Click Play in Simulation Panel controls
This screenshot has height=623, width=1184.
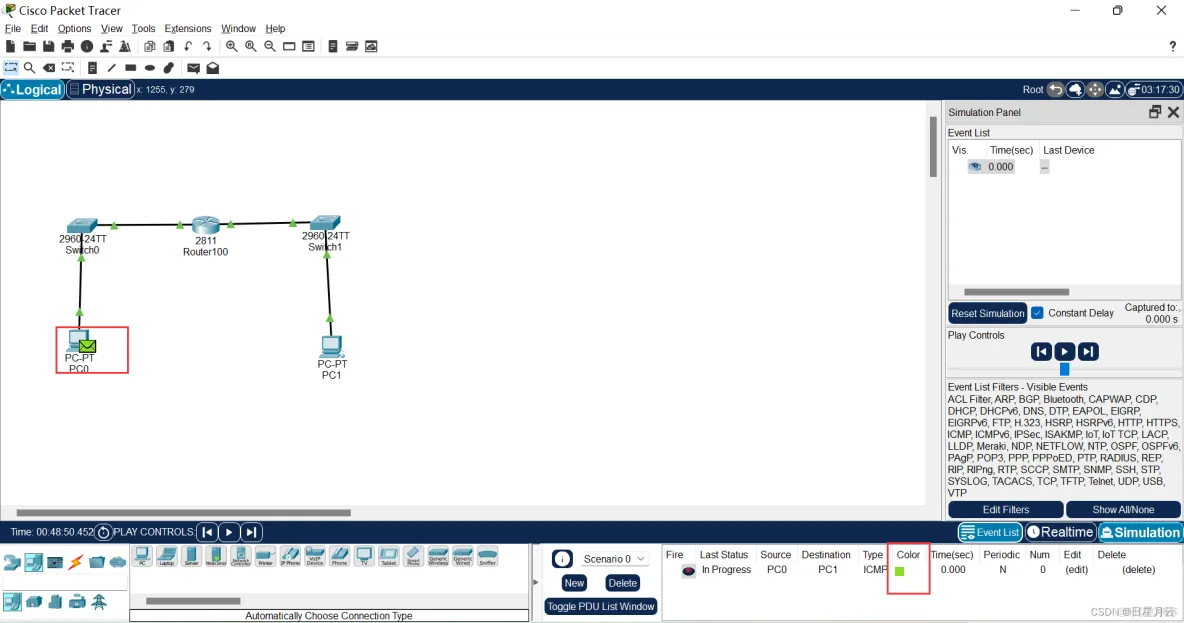[1065, 352]
